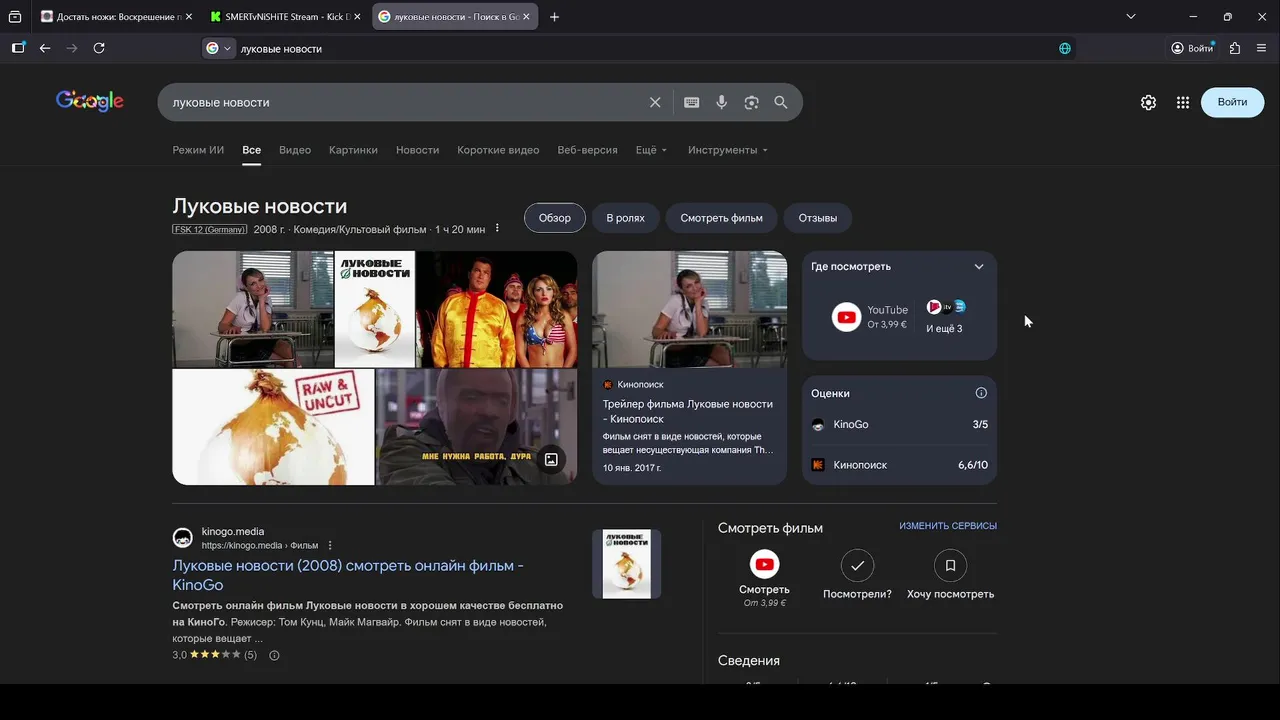The width and height of the screenshot is (1280, 720).
Task: Click the Кинопоиск 6,6/10 rating row
Action: [899, 465]
